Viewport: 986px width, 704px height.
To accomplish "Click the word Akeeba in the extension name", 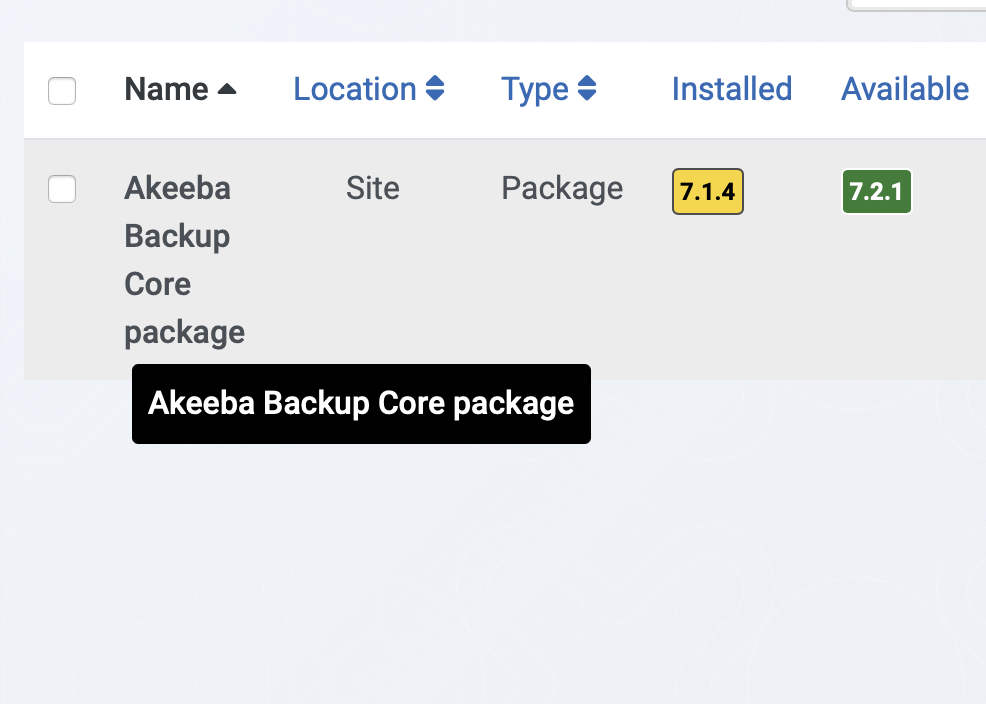I will [x=178, y=189].
